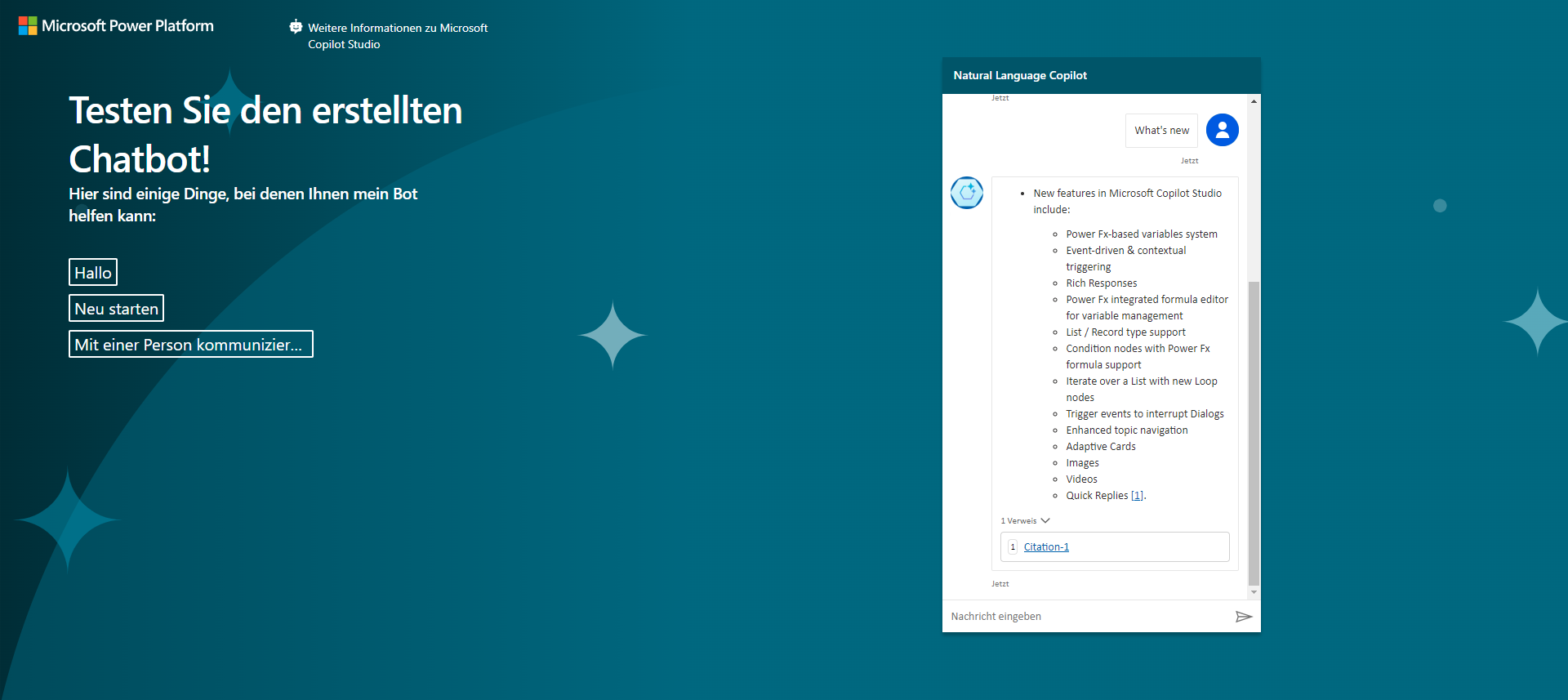Click the Copilot Studio bot icon in header
The image size is (1568, 700).
(296, 27)
